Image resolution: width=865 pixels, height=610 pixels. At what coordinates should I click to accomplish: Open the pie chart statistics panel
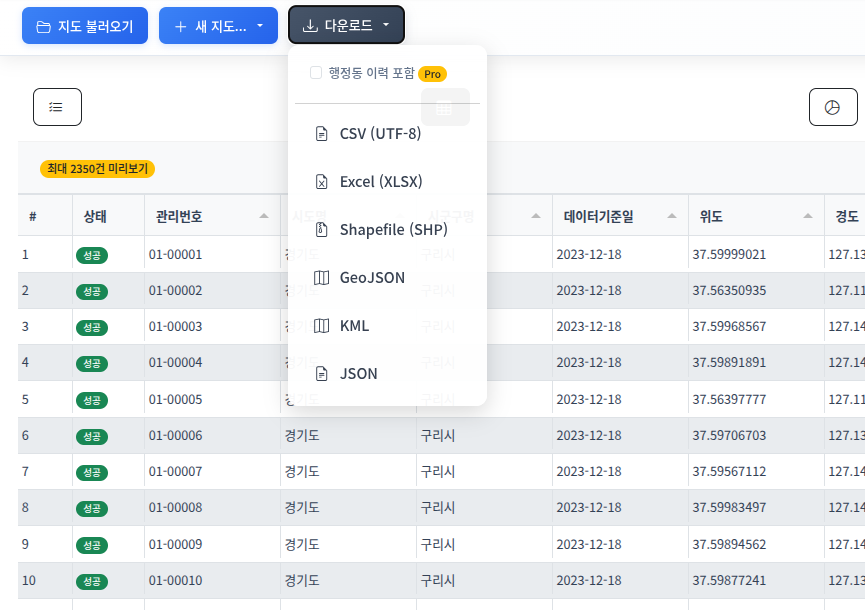834,107
